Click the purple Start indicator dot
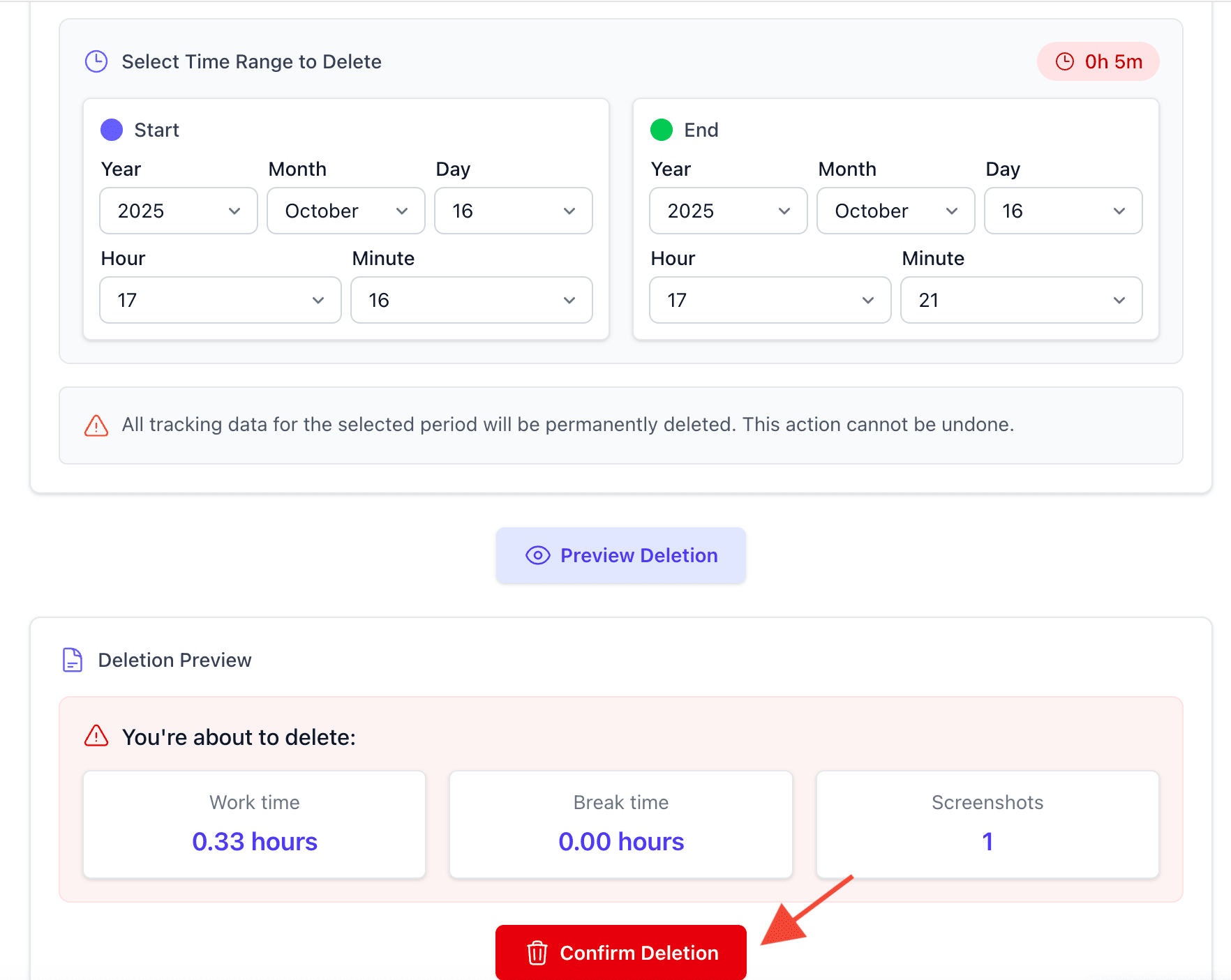This screenshot has width=1231, height=980. tap(112, 129)
